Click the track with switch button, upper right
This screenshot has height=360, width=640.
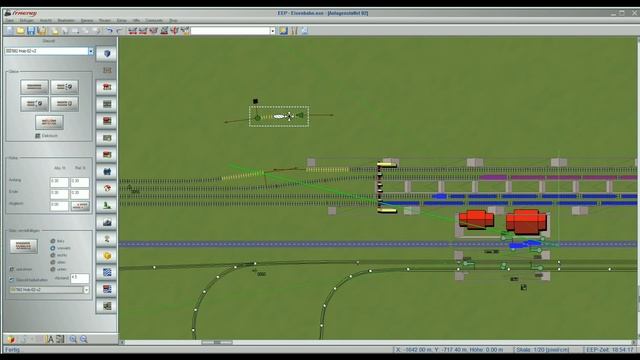pos(64,87)
